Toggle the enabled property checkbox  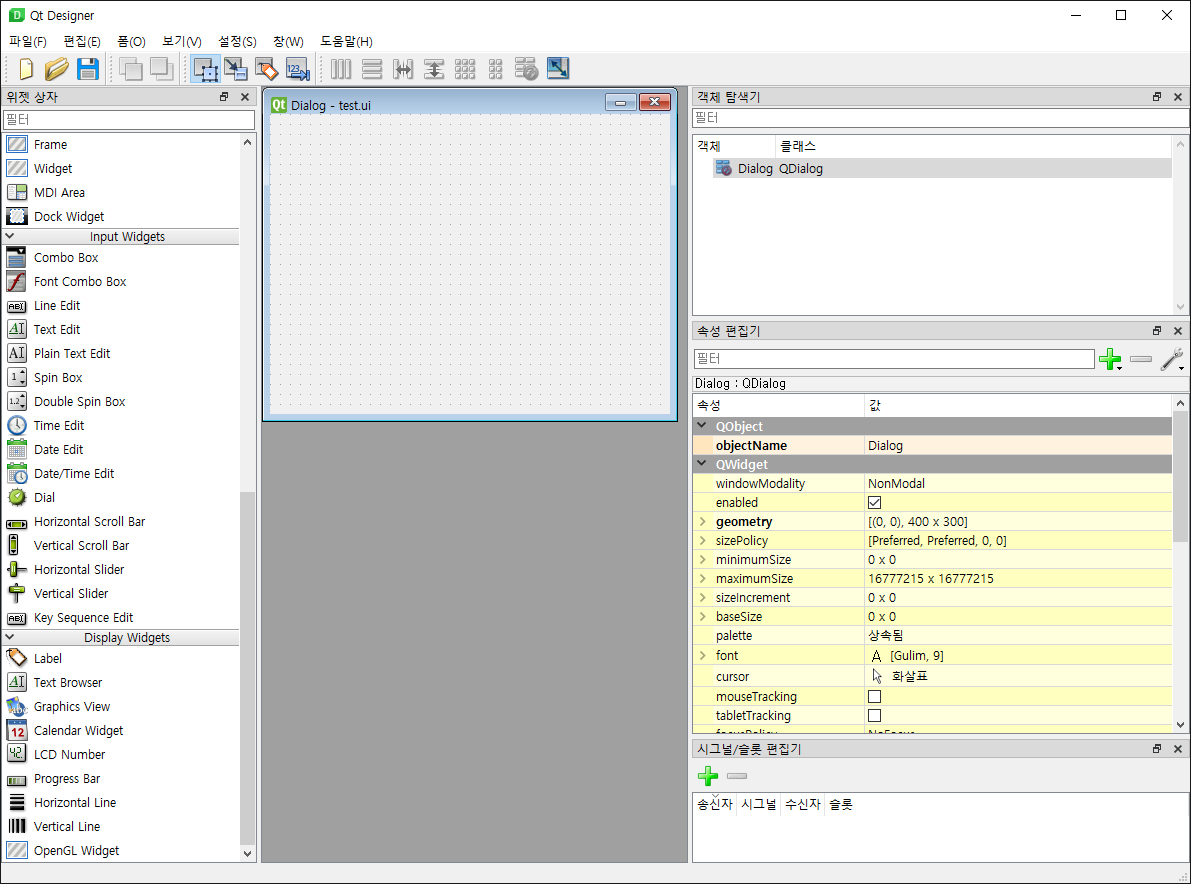click(874, 503)
